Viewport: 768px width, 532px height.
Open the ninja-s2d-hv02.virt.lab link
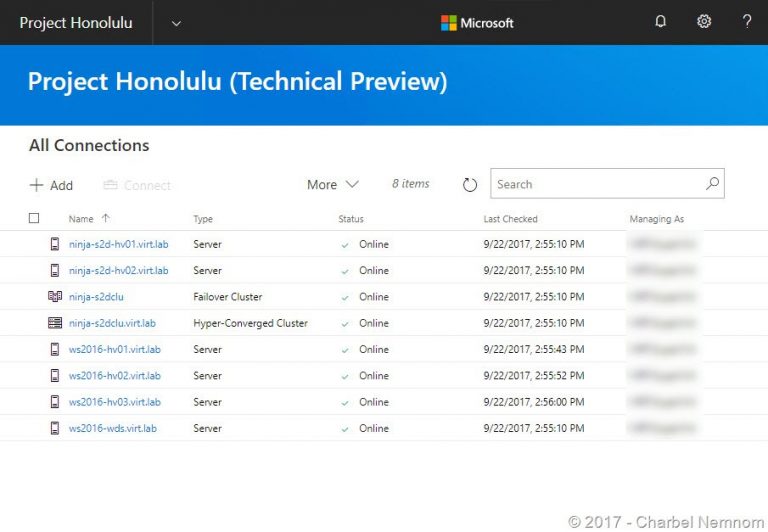pos(119,270)
